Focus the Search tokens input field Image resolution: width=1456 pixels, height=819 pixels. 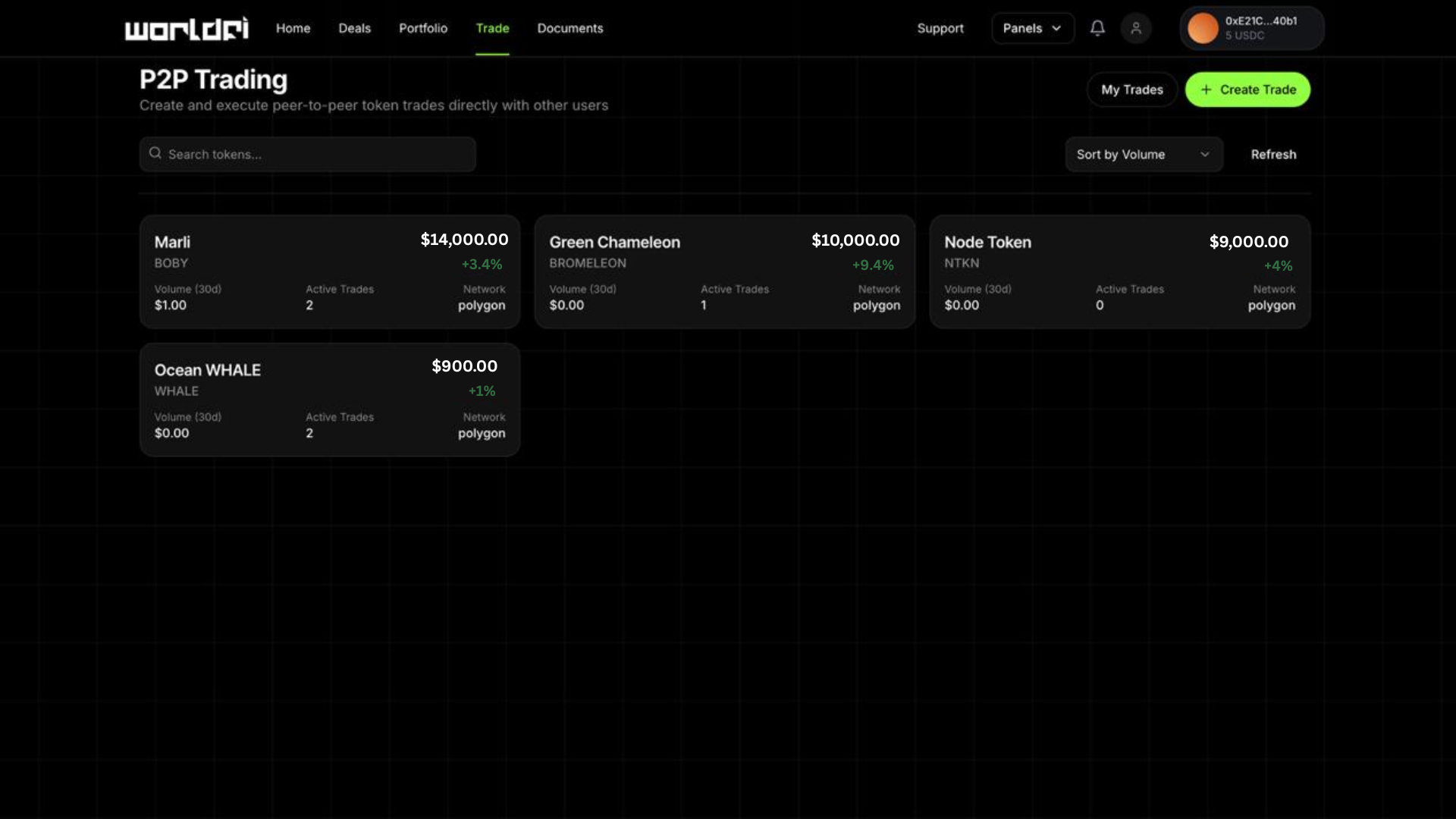318,154
